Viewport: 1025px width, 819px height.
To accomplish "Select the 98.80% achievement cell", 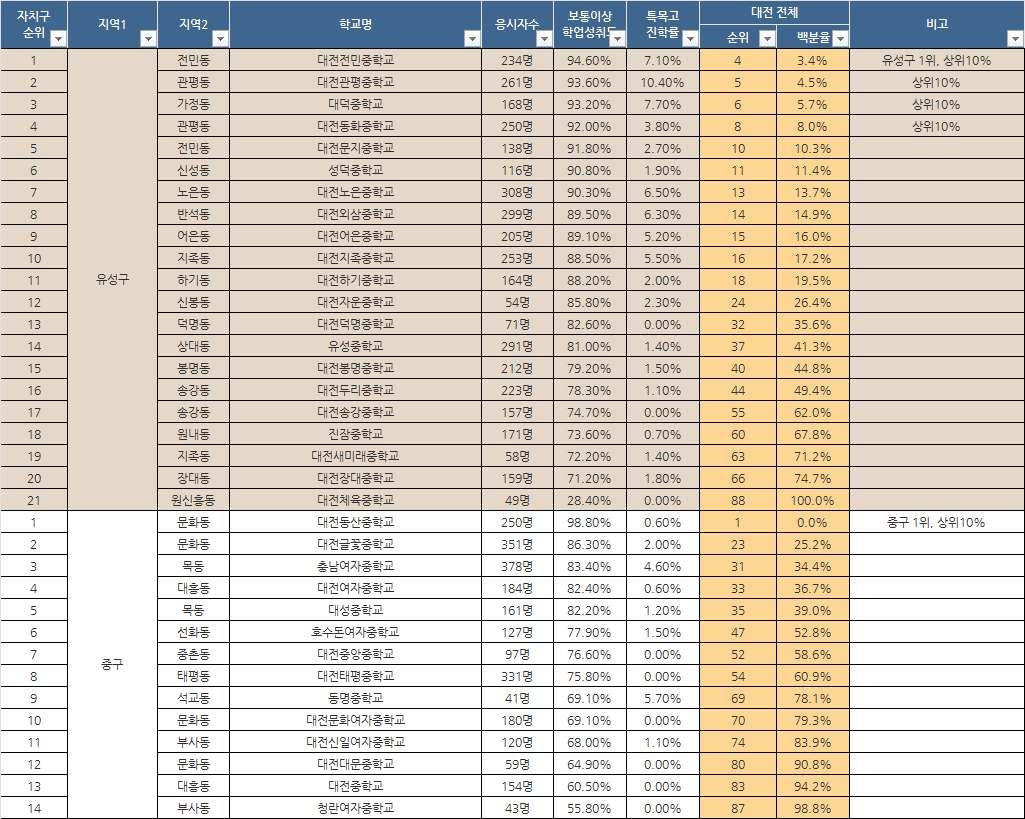I will [x=590, y=522].
